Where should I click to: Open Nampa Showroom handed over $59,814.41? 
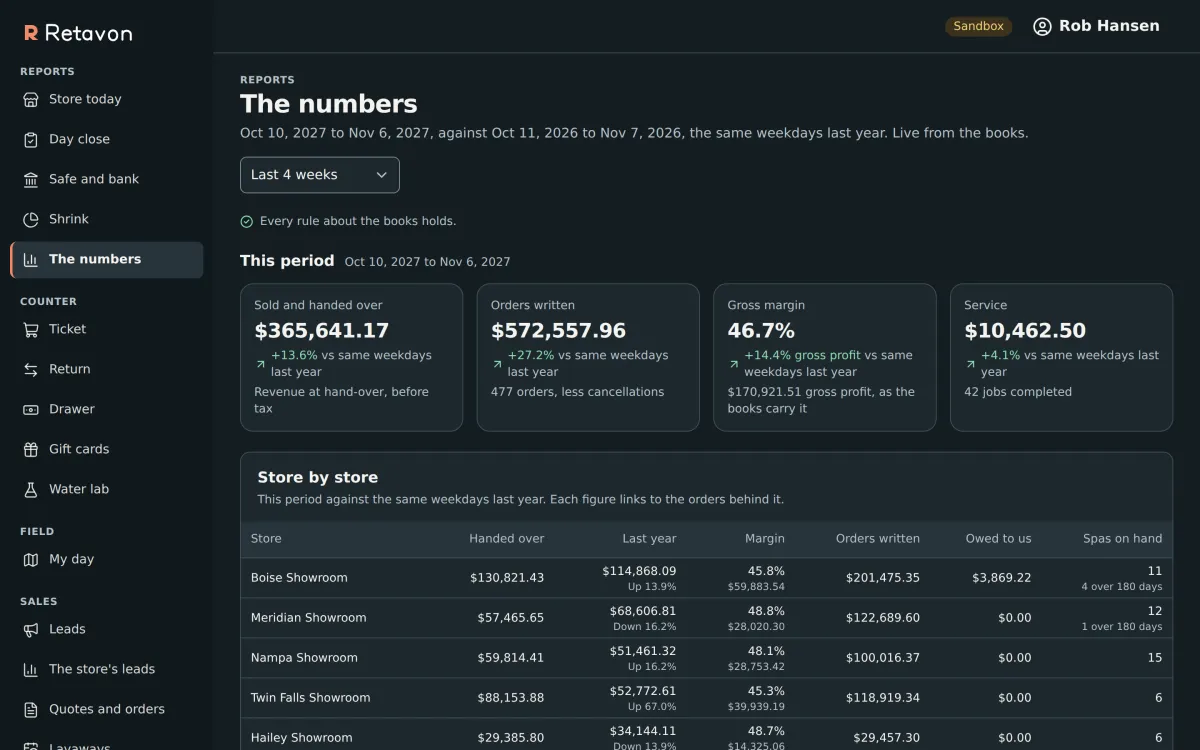[511, 658]
